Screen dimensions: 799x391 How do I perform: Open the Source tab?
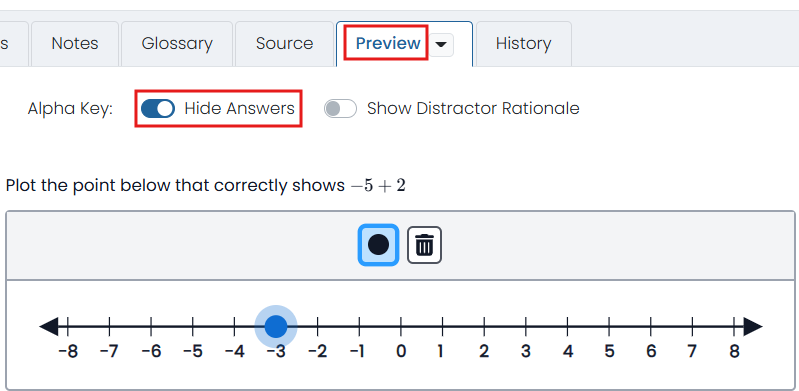[x=284, y=44]
